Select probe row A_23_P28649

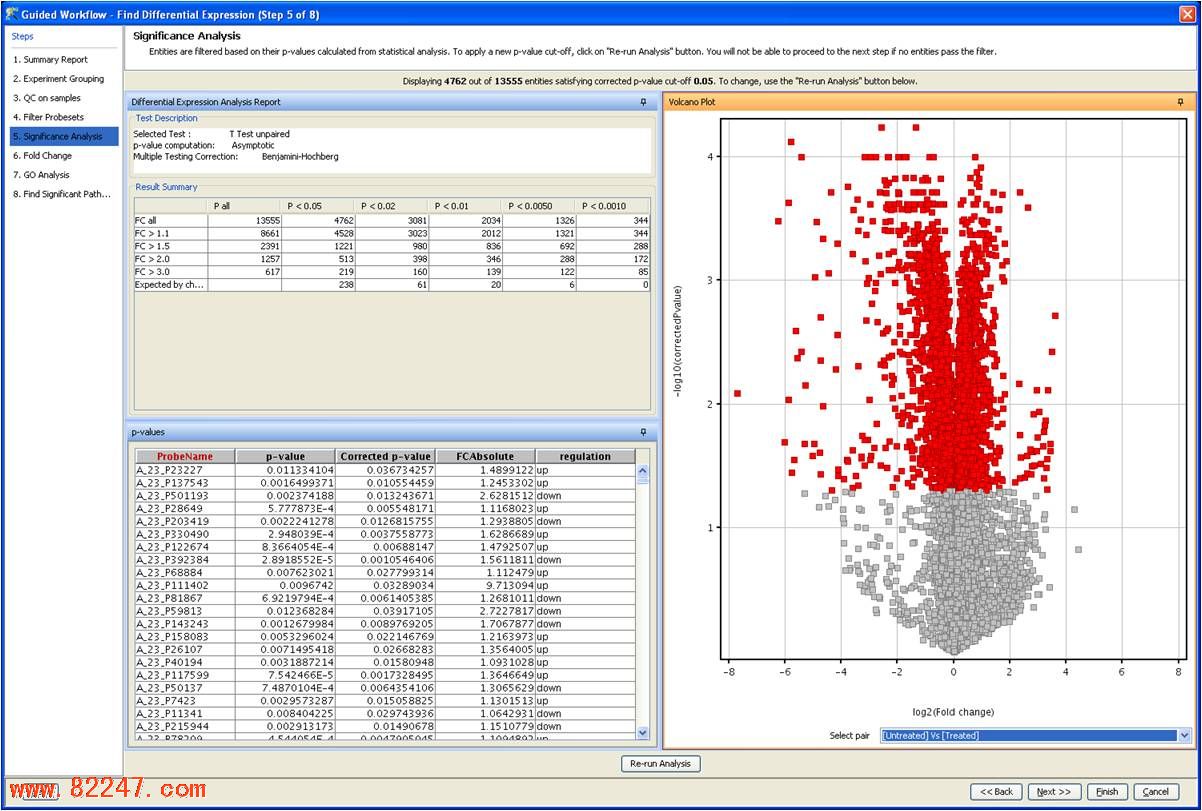[x=385, y=509]
